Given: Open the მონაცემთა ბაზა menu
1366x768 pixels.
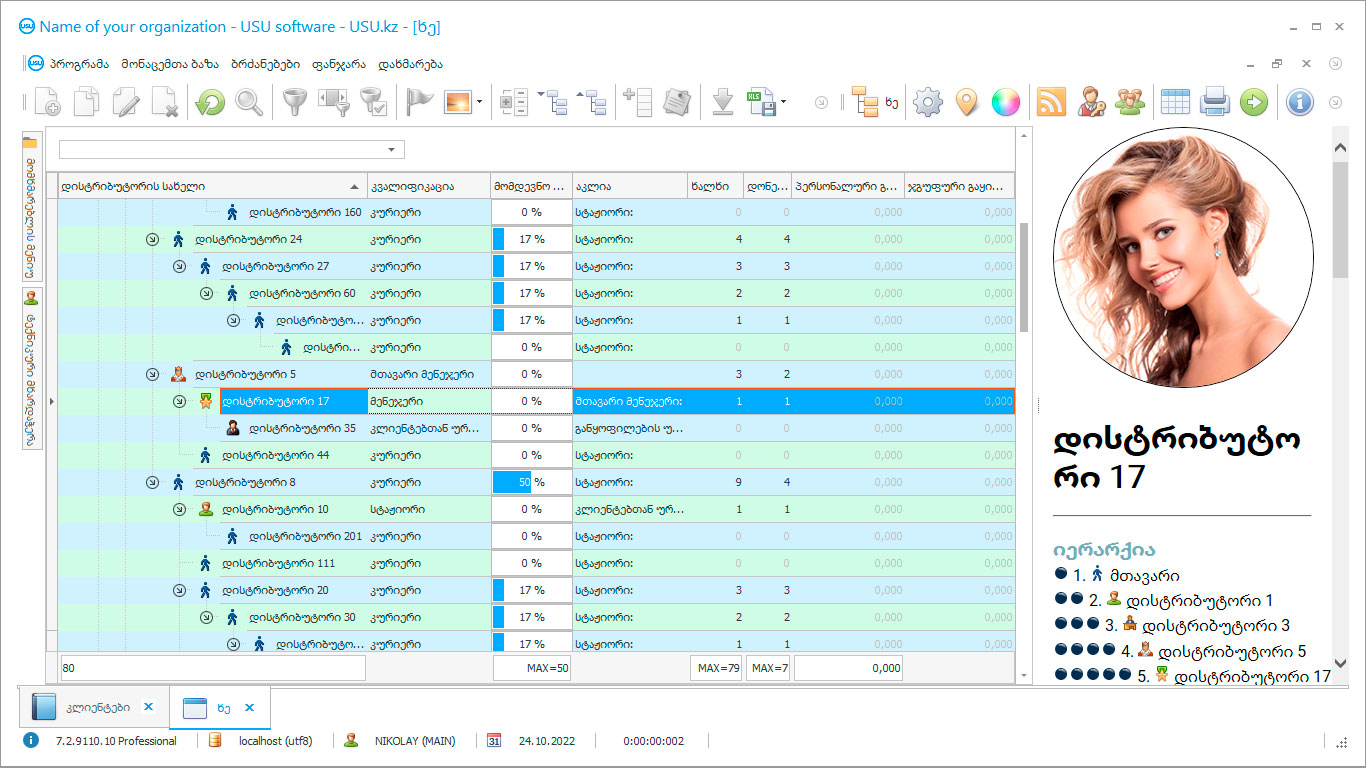Looking at the screenshot, I should (170, 64).
